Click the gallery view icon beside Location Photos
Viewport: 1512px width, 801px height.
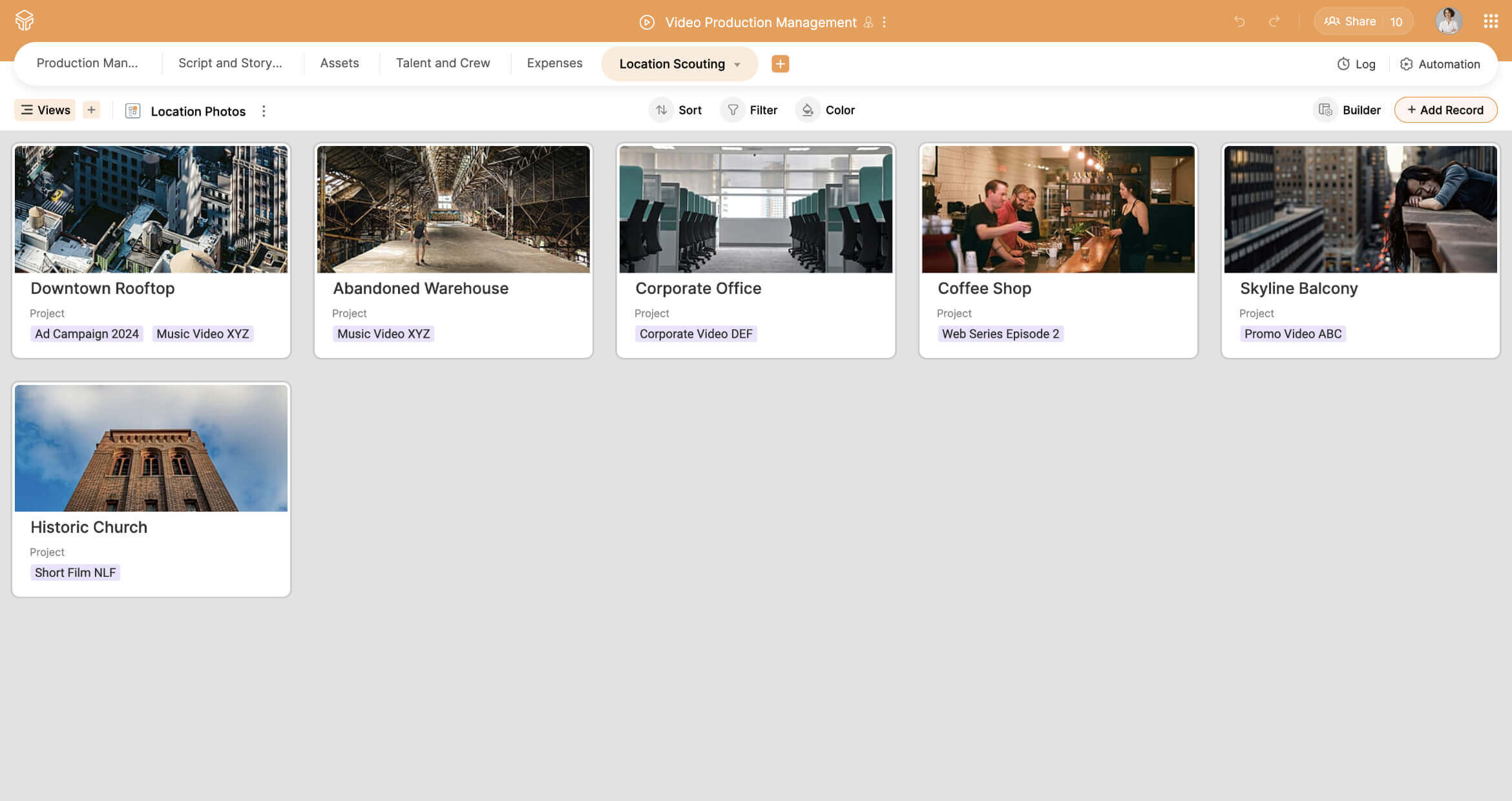coord(132,110)
